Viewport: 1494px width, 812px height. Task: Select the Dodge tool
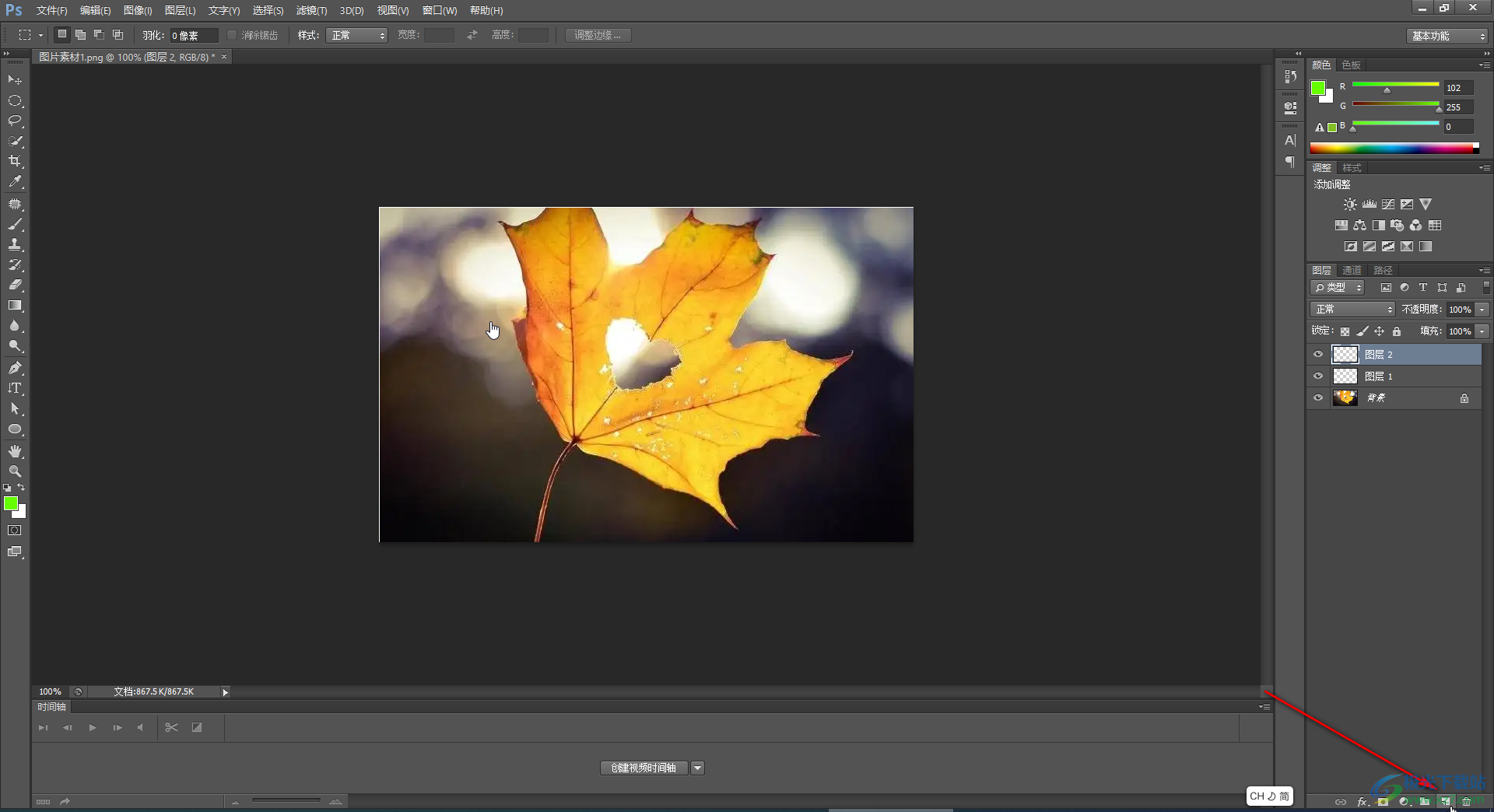tap(15, 346)
